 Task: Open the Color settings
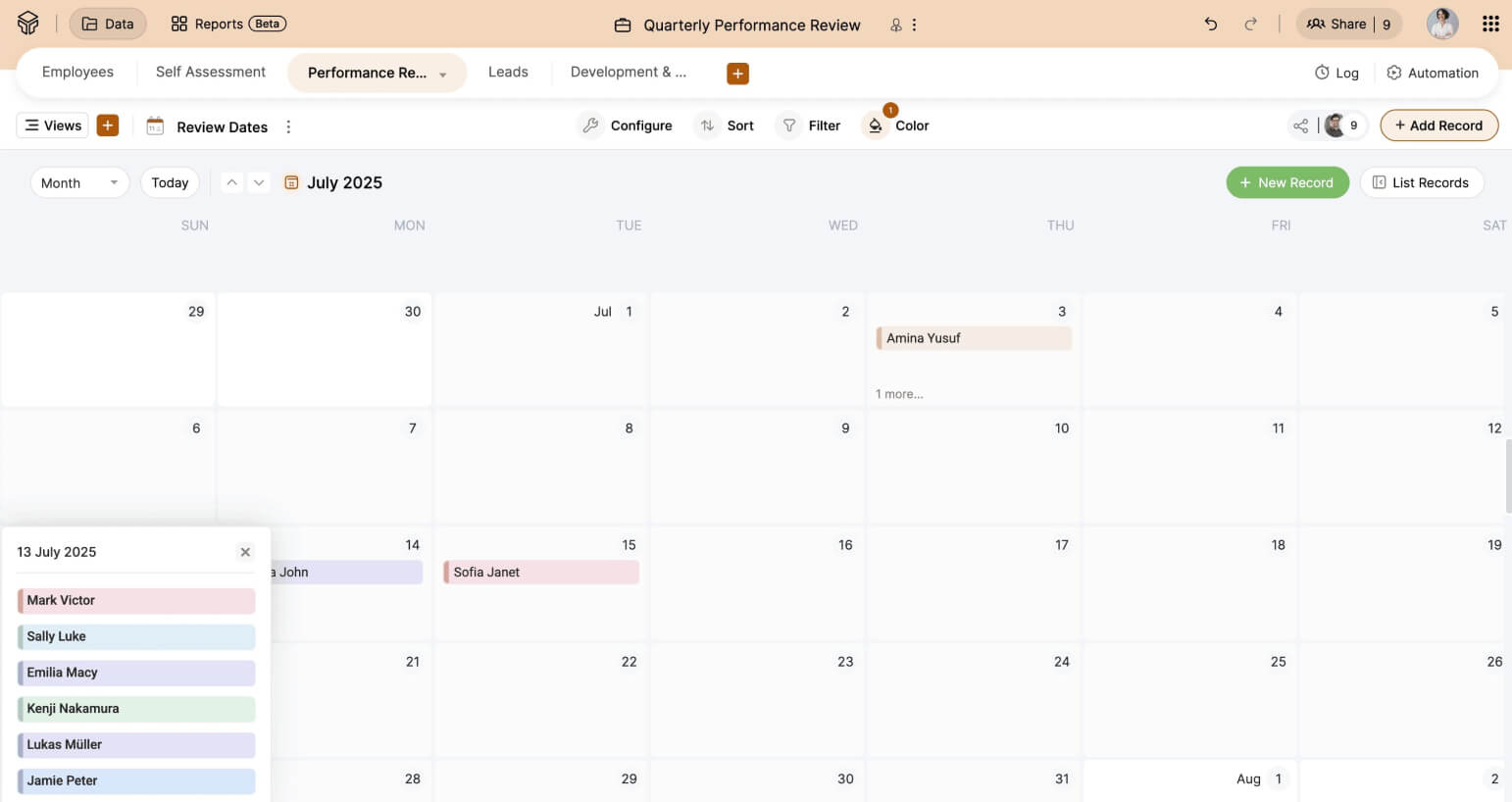(x=896, y=125)
